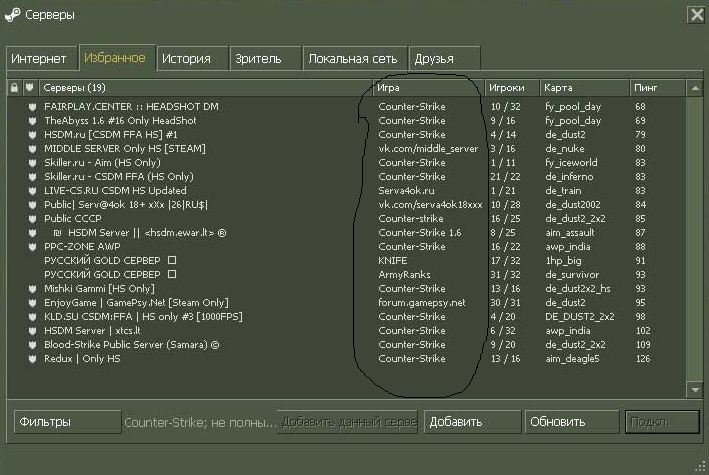The height and width of the screenshot is (475, 709).
Task: Click the shield column header icon
Action: pyautogui.click(x=29, y=87)
